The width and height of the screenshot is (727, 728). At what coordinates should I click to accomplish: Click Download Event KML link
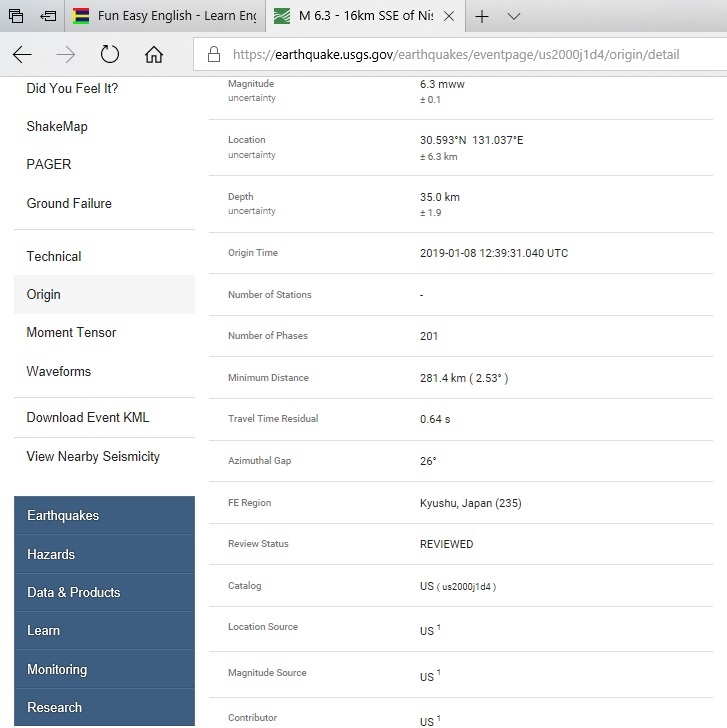88,418
